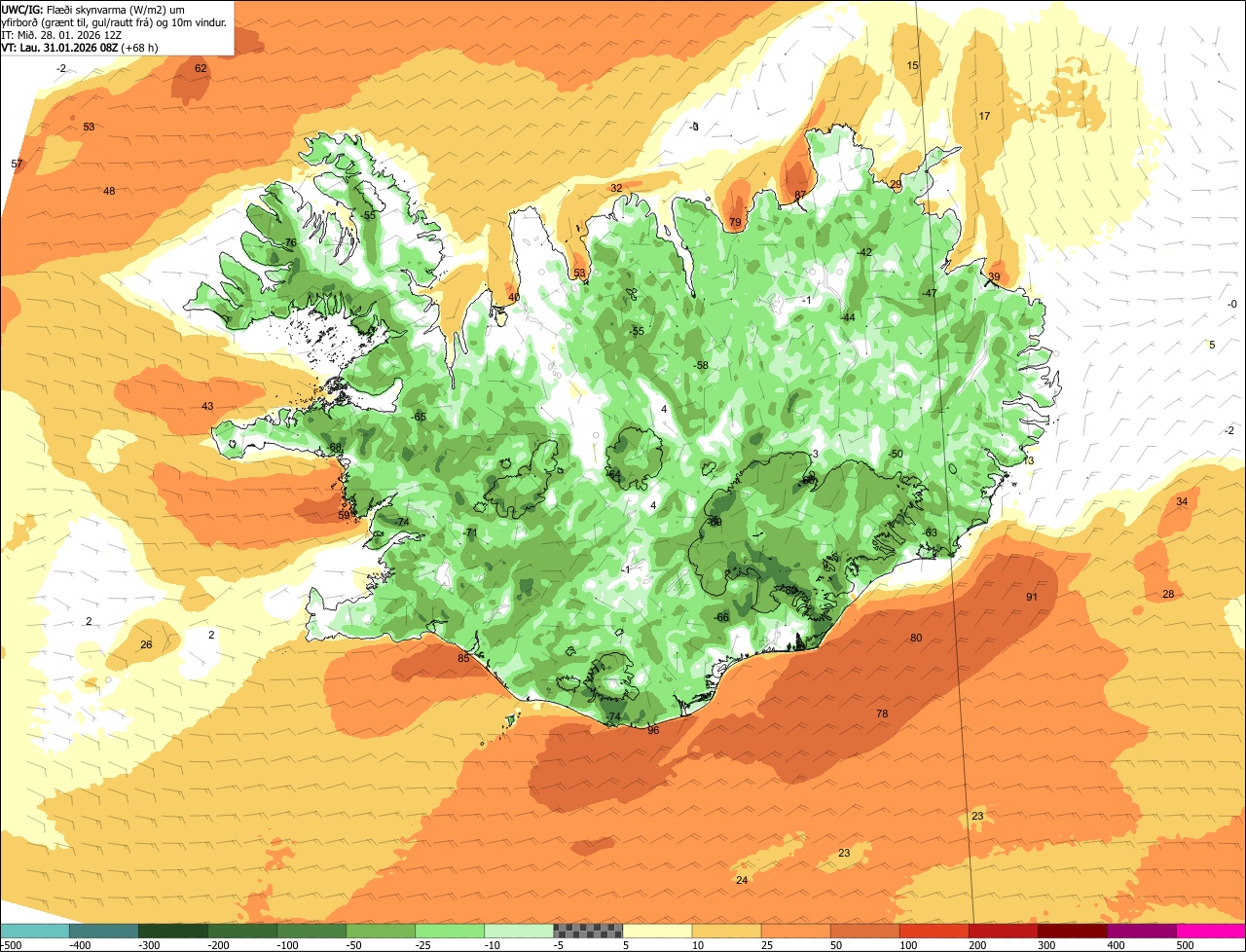The width and height of the screenshot is (1246, 952).
Task: Click the map value '15' at the top right
Action: [912, 65]
